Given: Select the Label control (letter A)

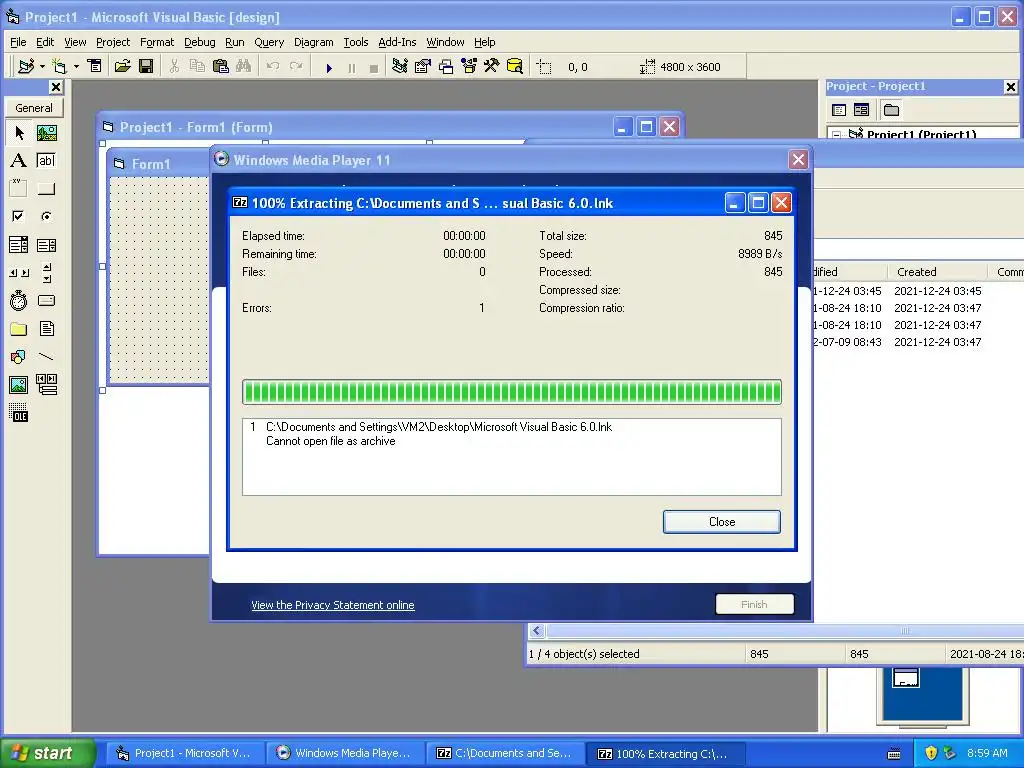Looking at the screenshot, I should pyautogui.click(x=19, y=161).
